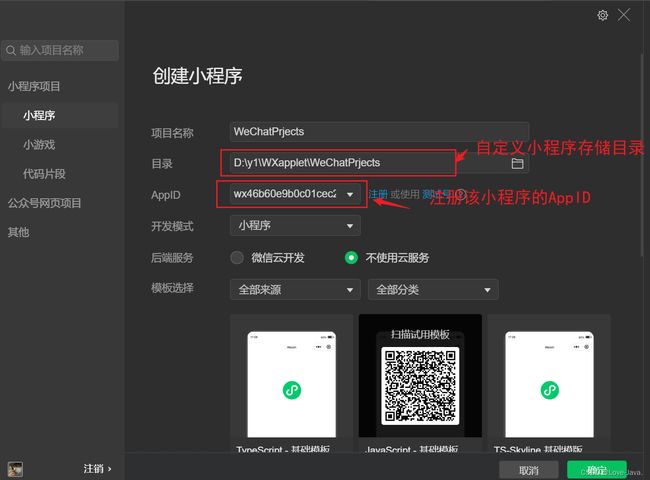Screen dimensions: 650x480
Task: Open the 全部来源 template source dropdown
Action: tap(295, 289)
